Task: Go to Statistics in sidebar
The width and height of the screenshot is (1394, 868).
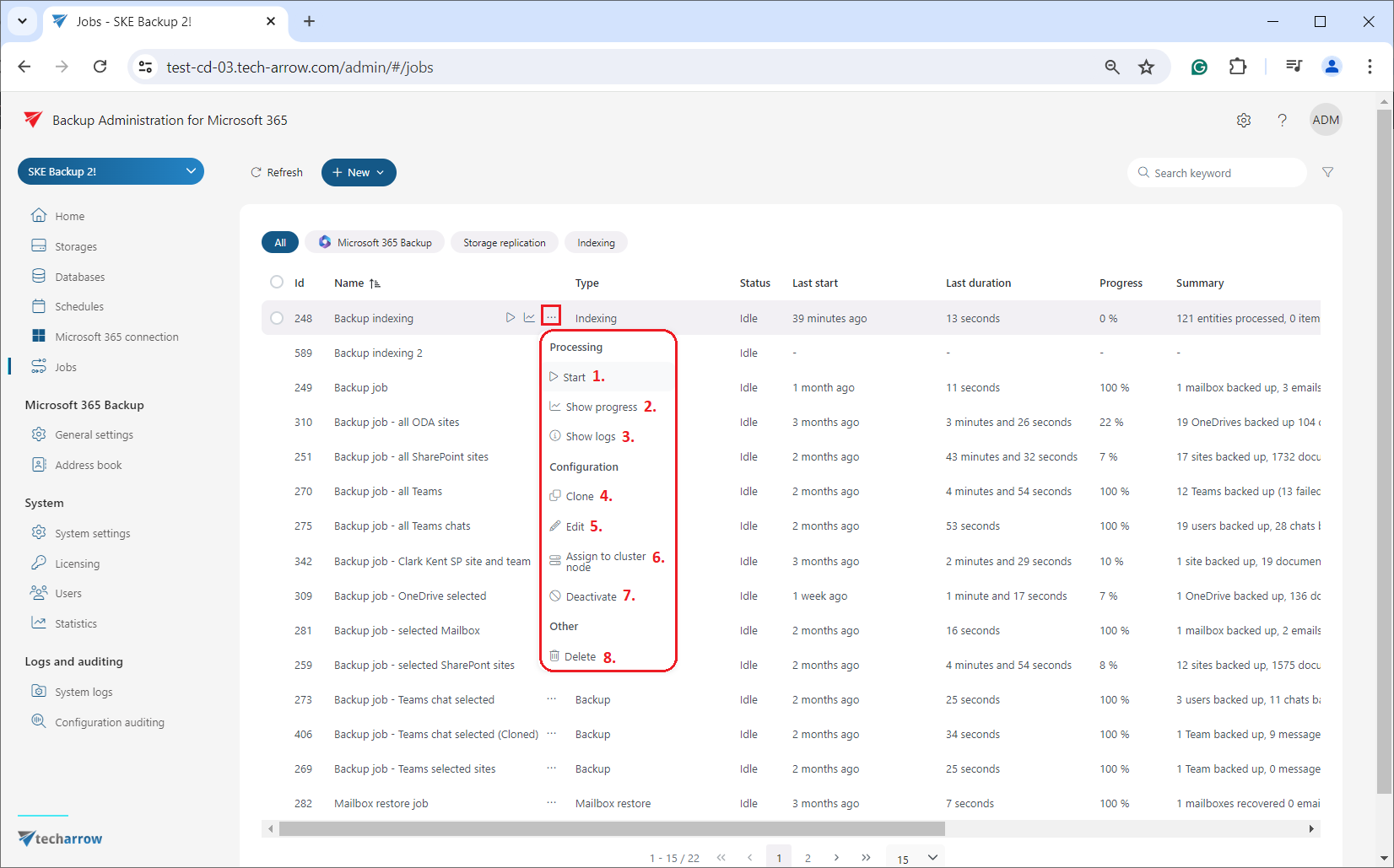Action: click(75, 623)
